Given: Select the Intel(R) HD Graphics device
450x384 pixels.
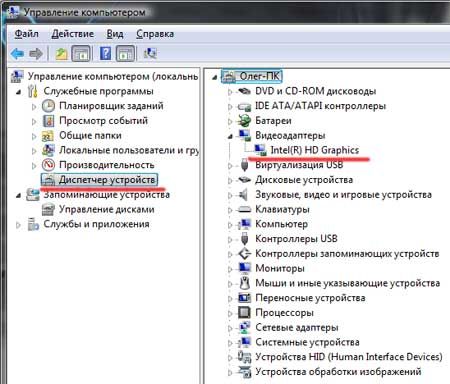Looking at the screenshot, I should click(x=315, y=150).
